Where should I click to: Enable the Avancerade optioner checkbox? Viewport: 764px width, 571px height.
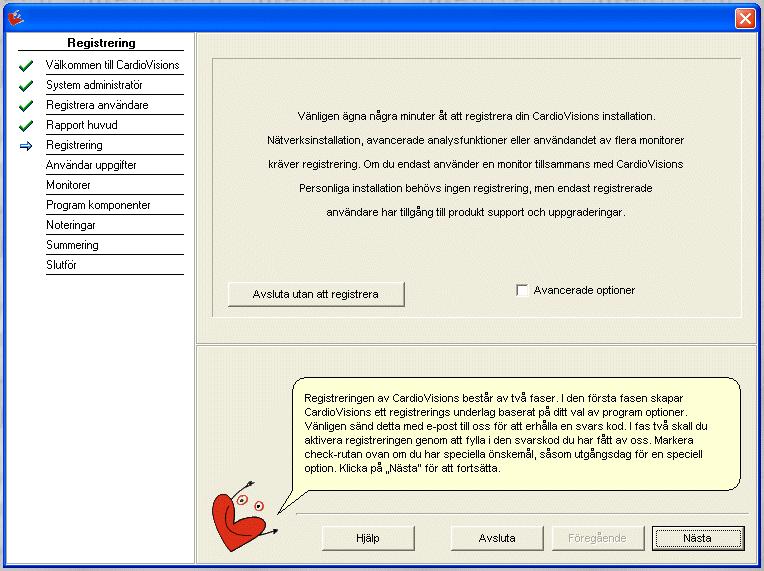coord(522,290)
